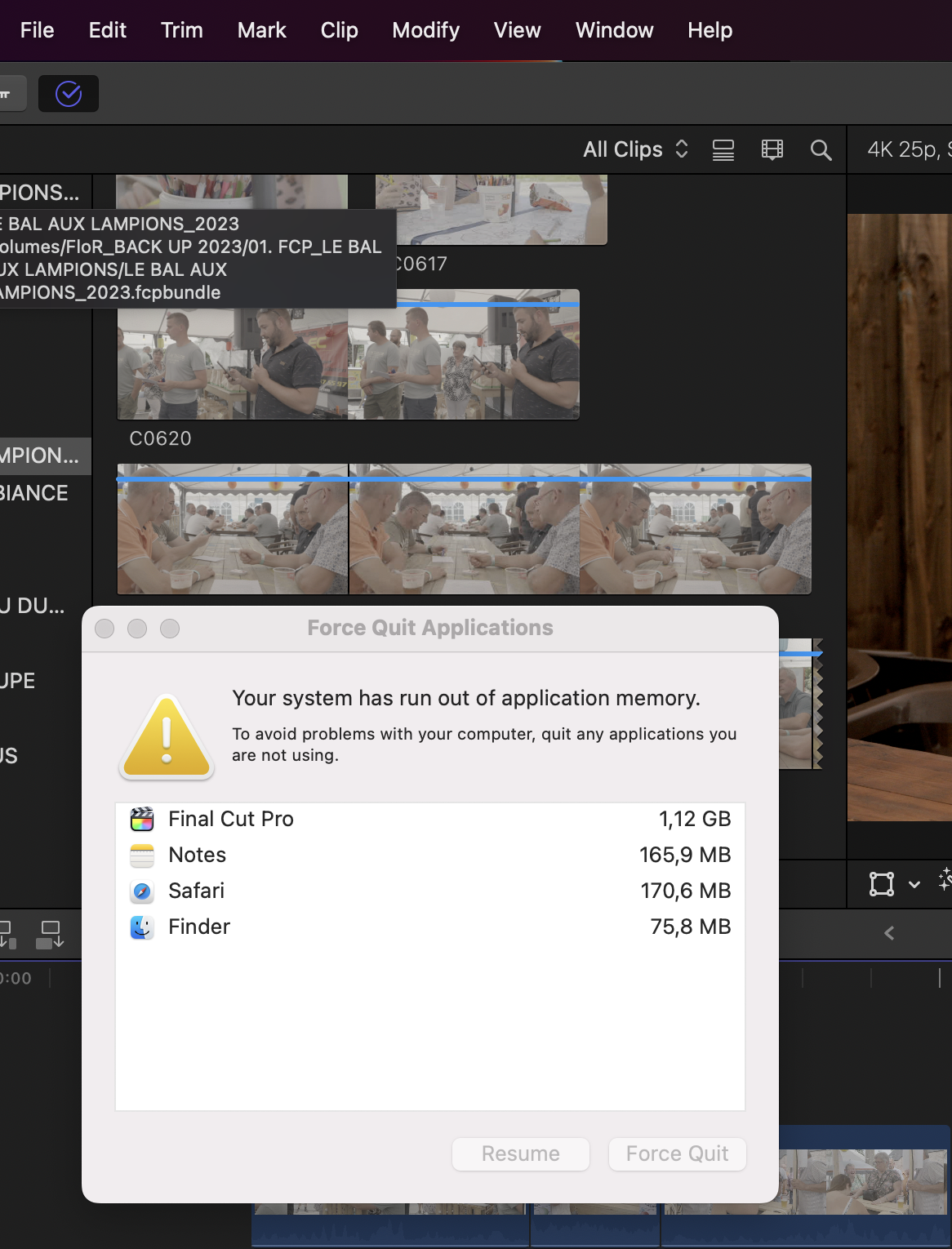The height and width of the screenshot is (1249, 952).
Task: Open the View menu
Action: tap(516, 30)
